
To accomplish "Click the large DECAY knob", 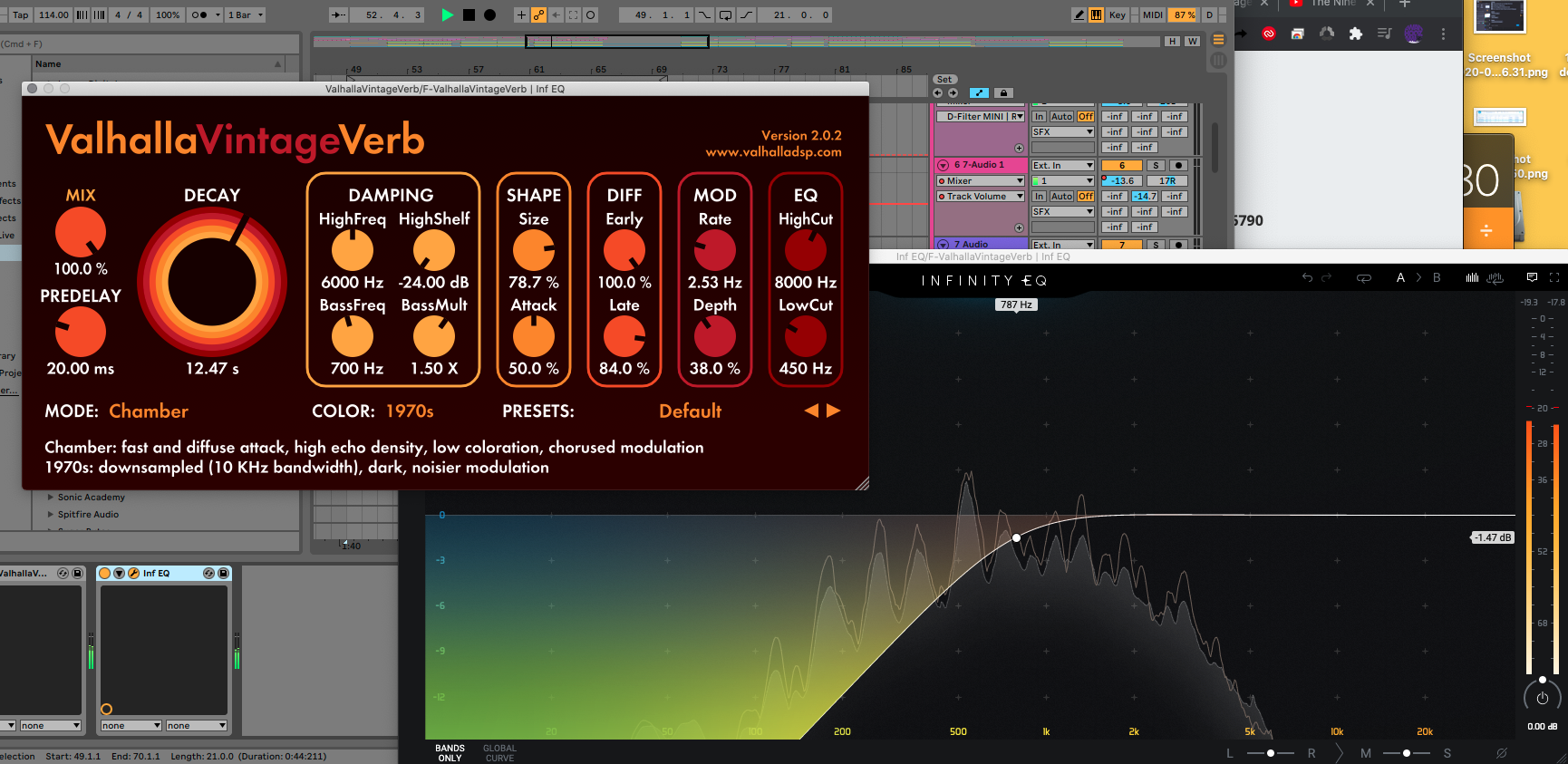I will coord(212,283).
